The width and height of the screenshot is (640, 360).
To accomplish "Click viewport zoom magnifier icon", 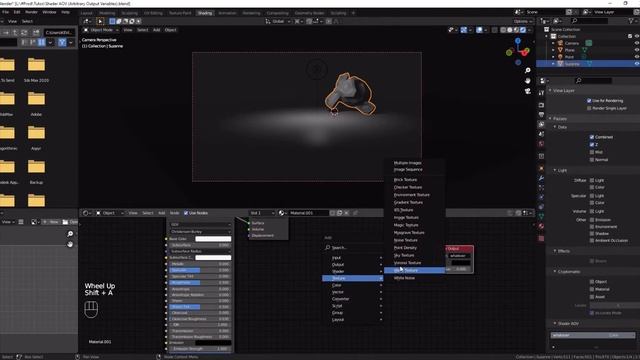I will [x=527, y=71].
